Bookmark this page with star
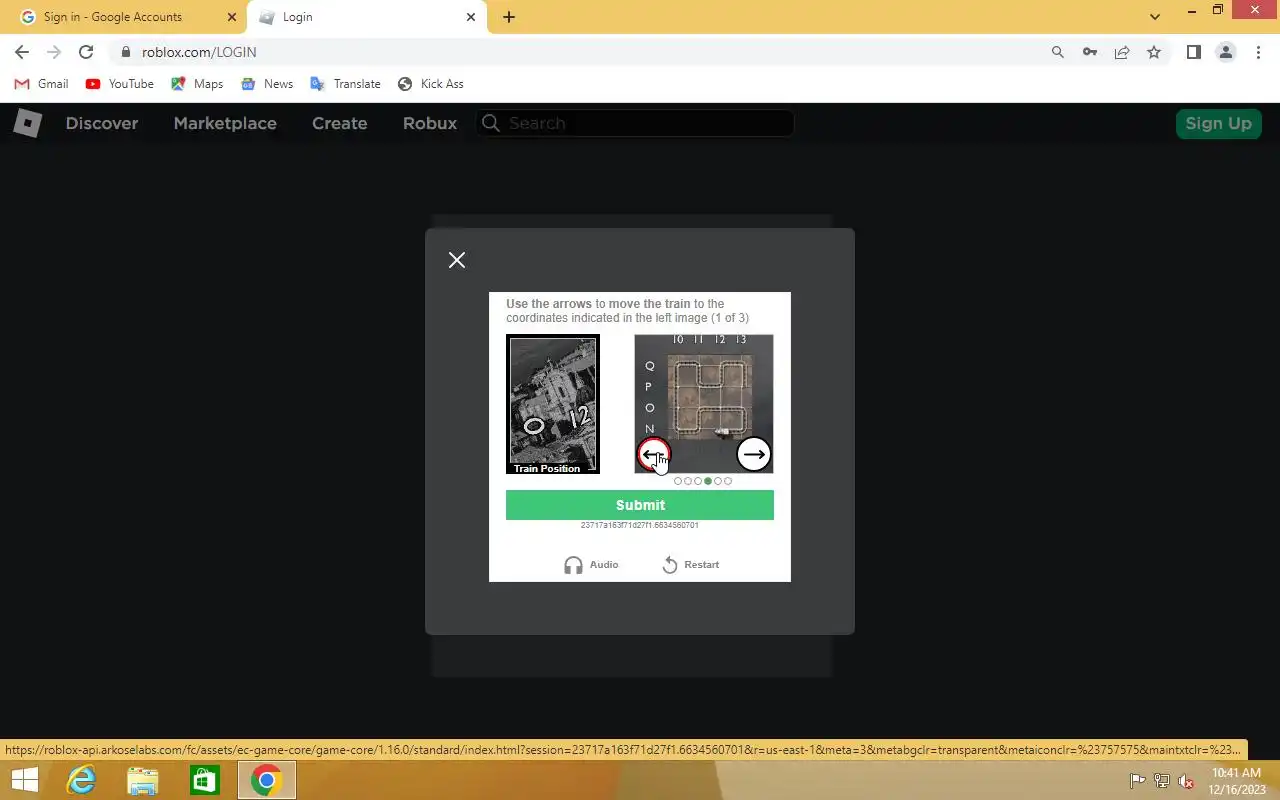The width and height of the screenshot is (1280, 800). tap(1154, 52)
